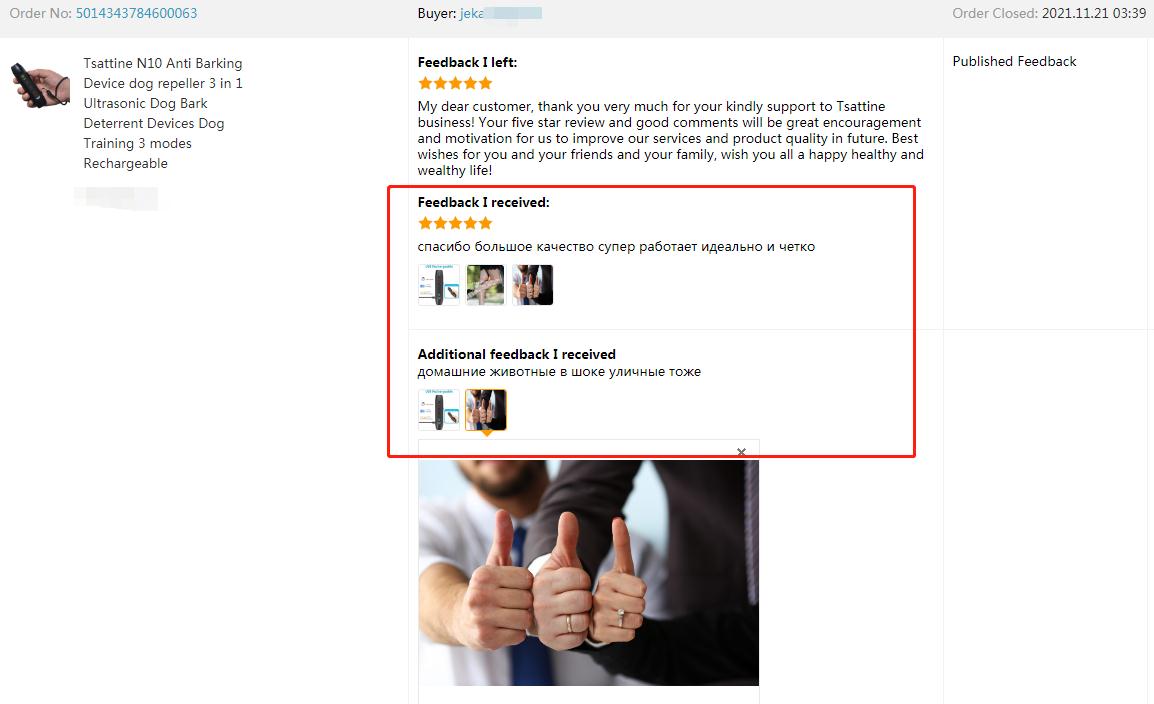Click the enlarged thumbs-up preview image
Screen dimensions: 1154x704
tap(589, 573)
